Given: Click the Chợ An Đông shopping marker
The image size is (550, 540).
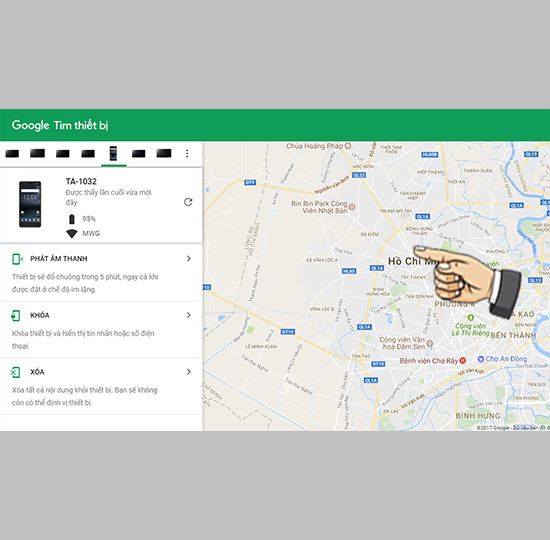Looking at the screenshot, I should point(481,359).
